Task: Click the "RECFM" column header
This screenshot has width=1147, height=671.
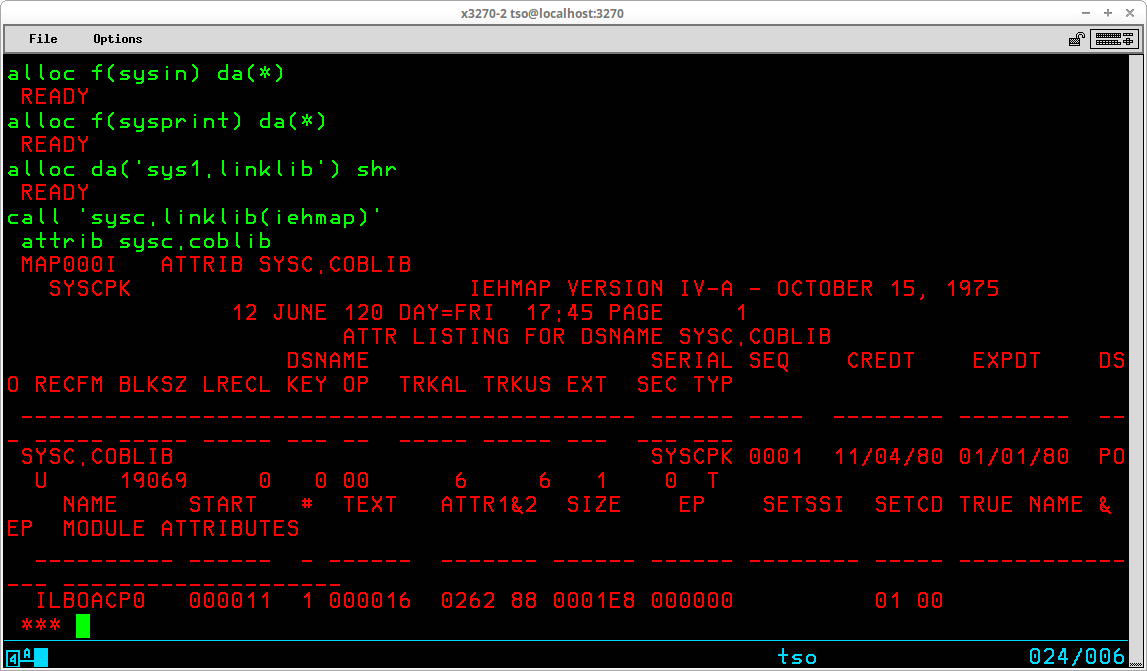Action: click(x=69, y=385)
